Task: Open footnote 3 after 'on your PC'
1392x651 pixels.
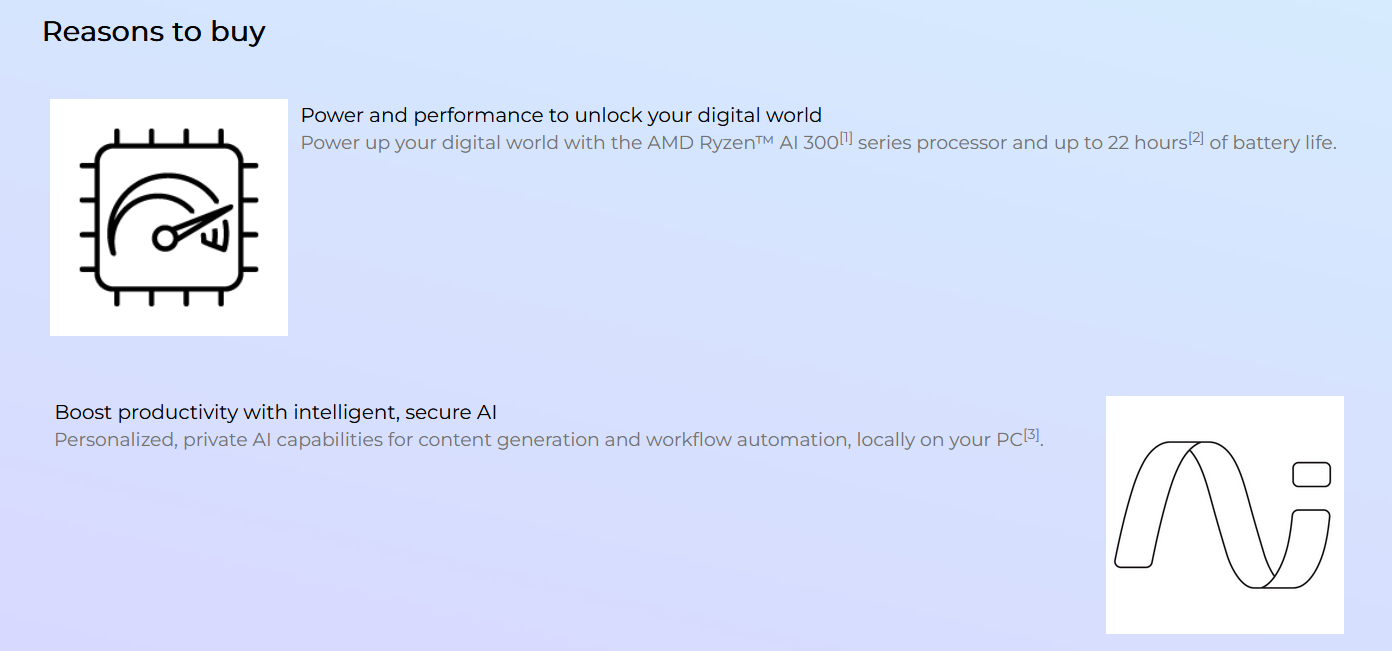Action: (x=1032, y=434)
